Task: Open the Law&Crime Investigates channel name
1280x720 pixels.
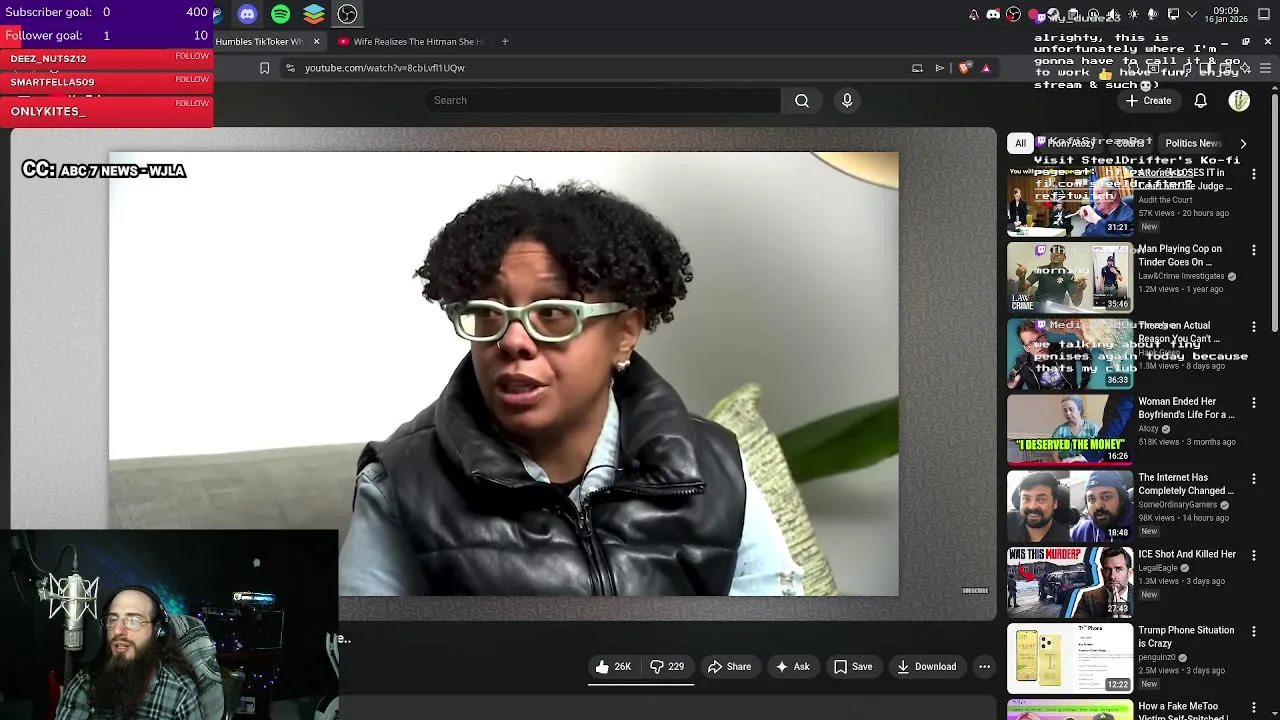Action: (x=1181, y=276)
